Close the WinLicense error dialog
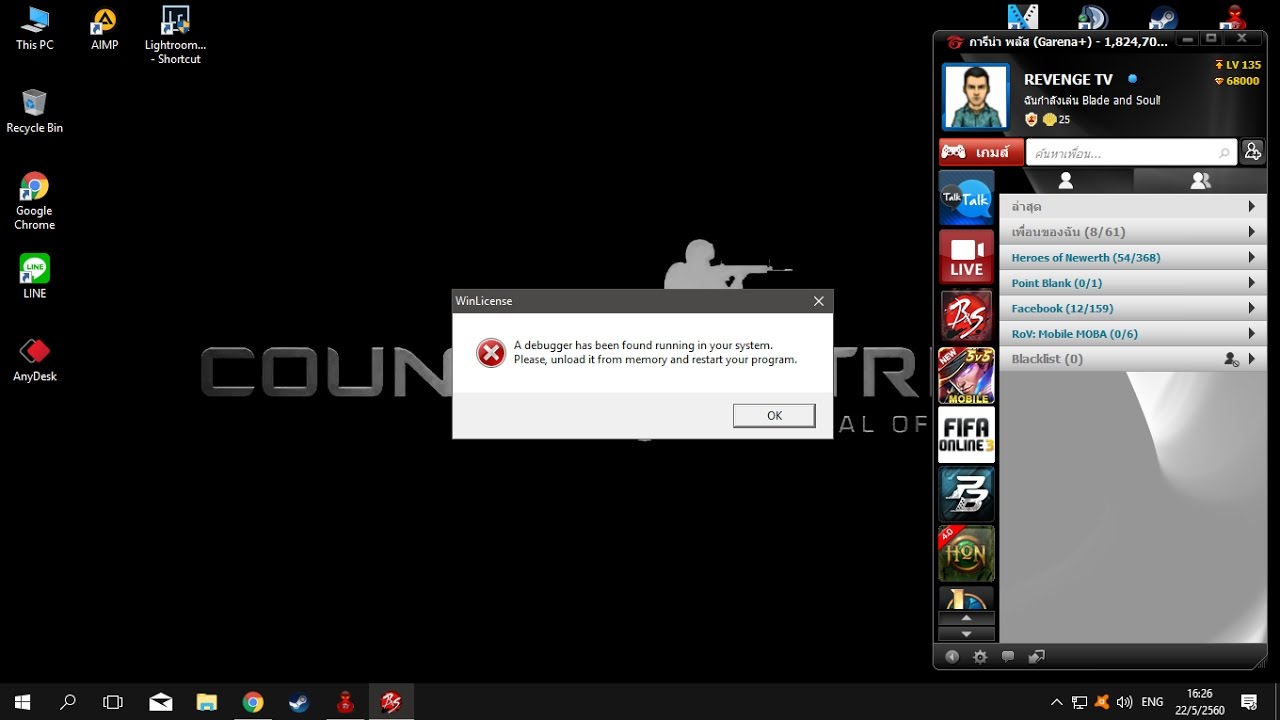Image resolution: width=1280 pixels, height=720 pixels. (x=818, y=301)
